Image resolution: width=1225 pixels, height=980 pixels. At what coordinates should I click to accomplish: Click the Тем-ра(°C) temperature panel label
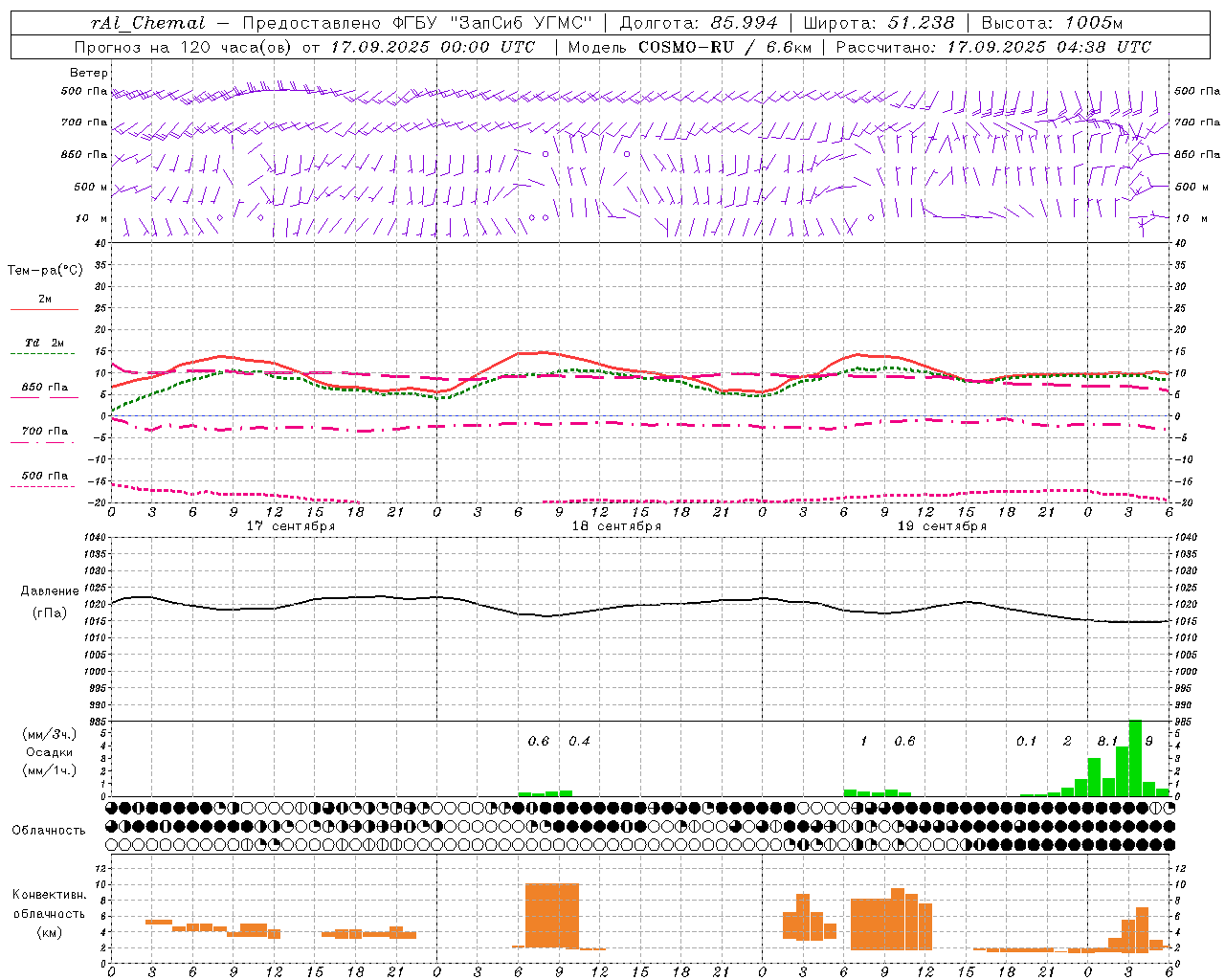pyautogui.click(x=45, y=271)
